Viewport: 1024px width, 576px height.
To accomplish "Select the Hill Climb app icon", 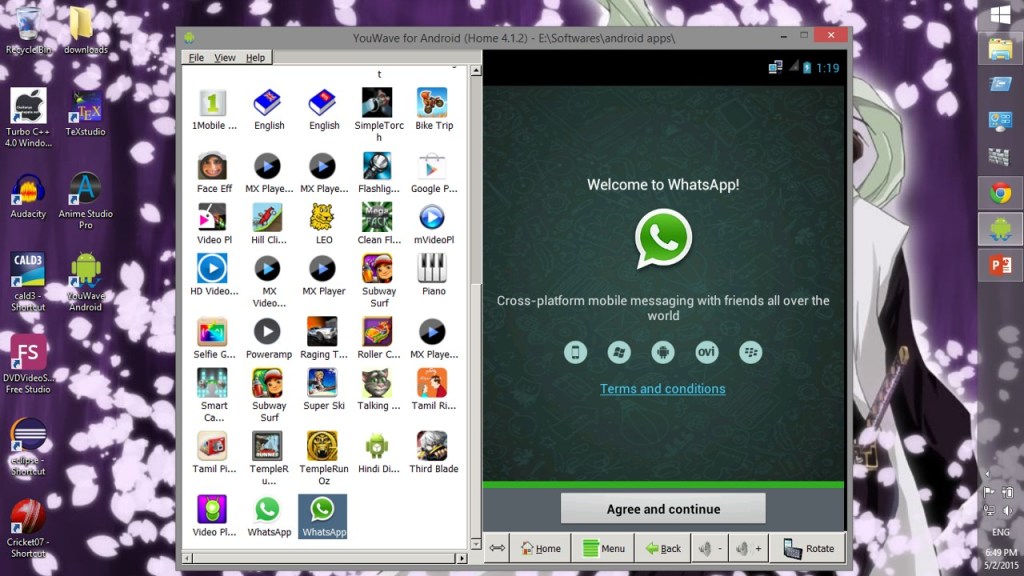I will pos(267,217).
